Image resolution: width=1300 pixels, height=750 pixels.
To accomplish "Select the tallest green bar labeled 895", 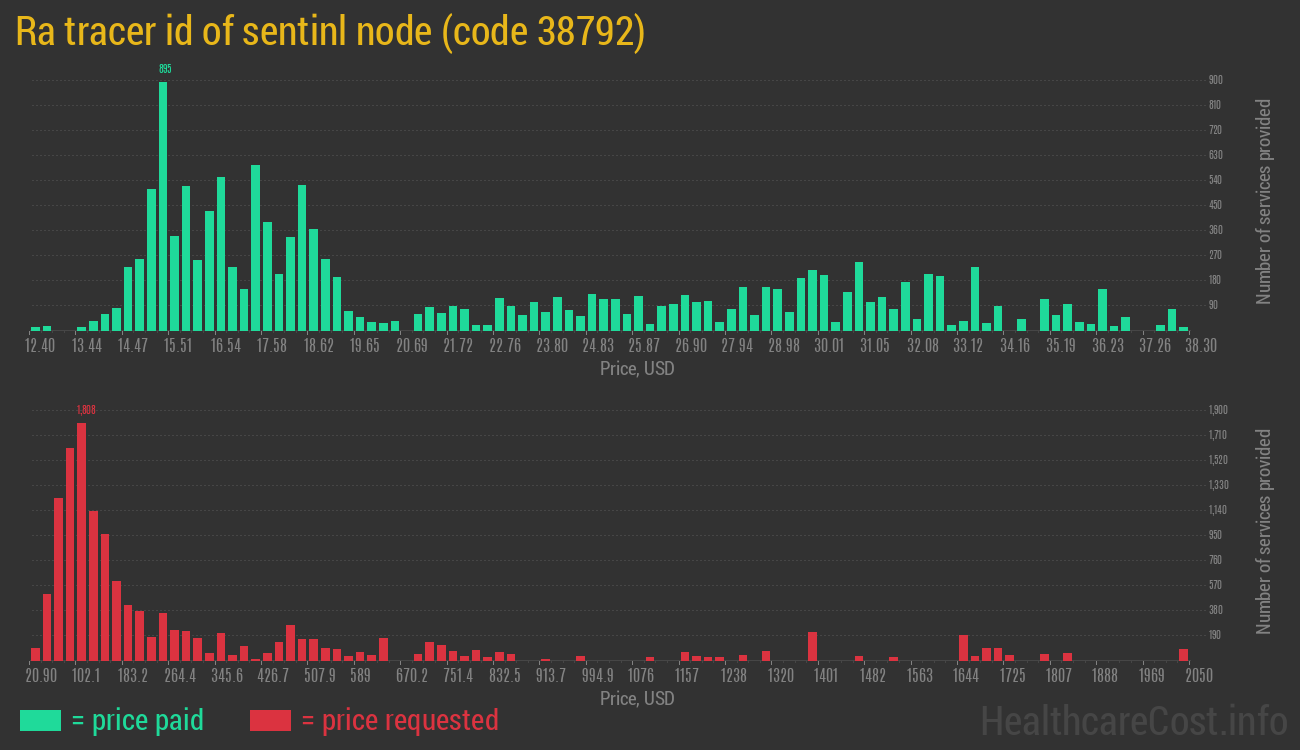I will [163, 205].
